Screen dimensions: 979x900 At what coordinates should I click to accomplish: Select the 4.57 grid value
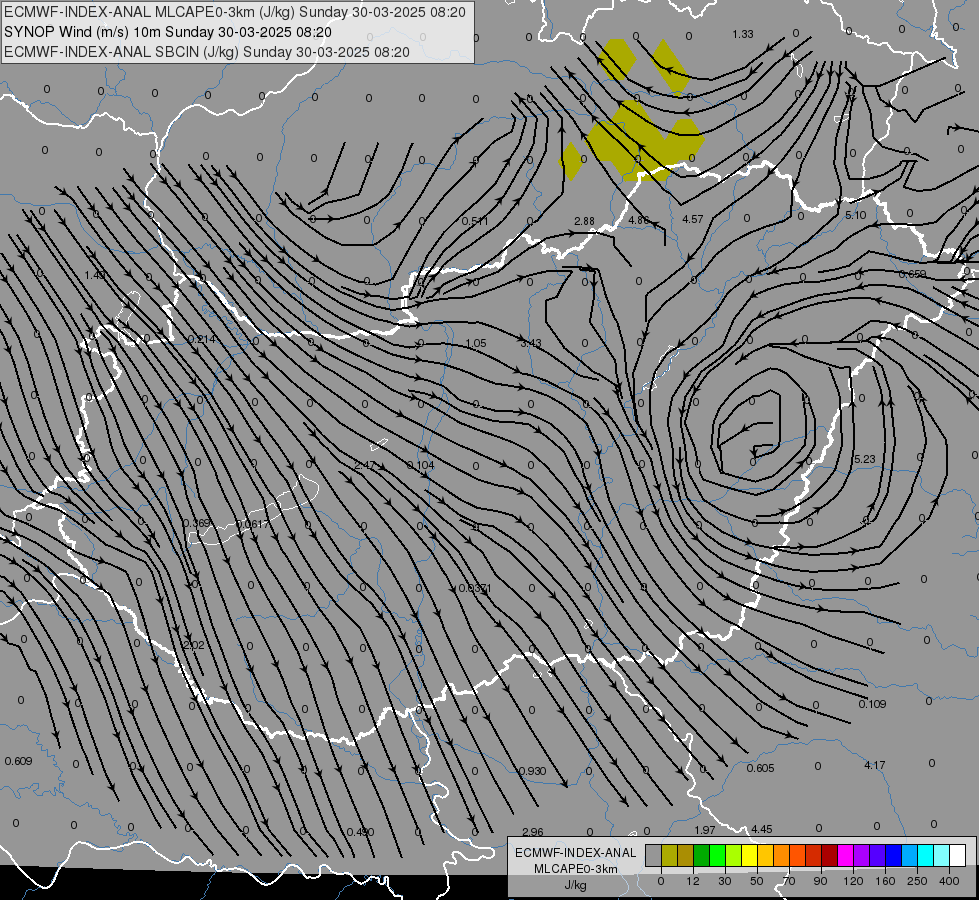[692, 219]
